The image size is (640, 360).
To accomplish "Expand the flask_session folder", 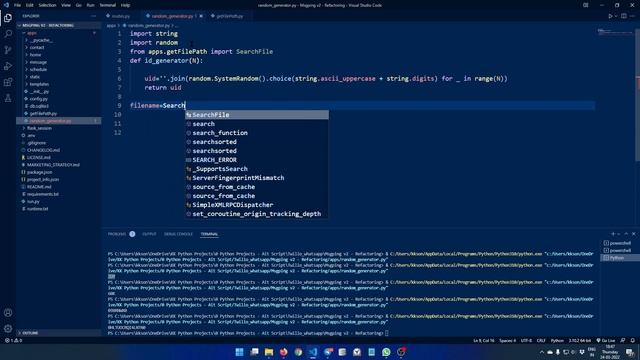I will [38, 128].
